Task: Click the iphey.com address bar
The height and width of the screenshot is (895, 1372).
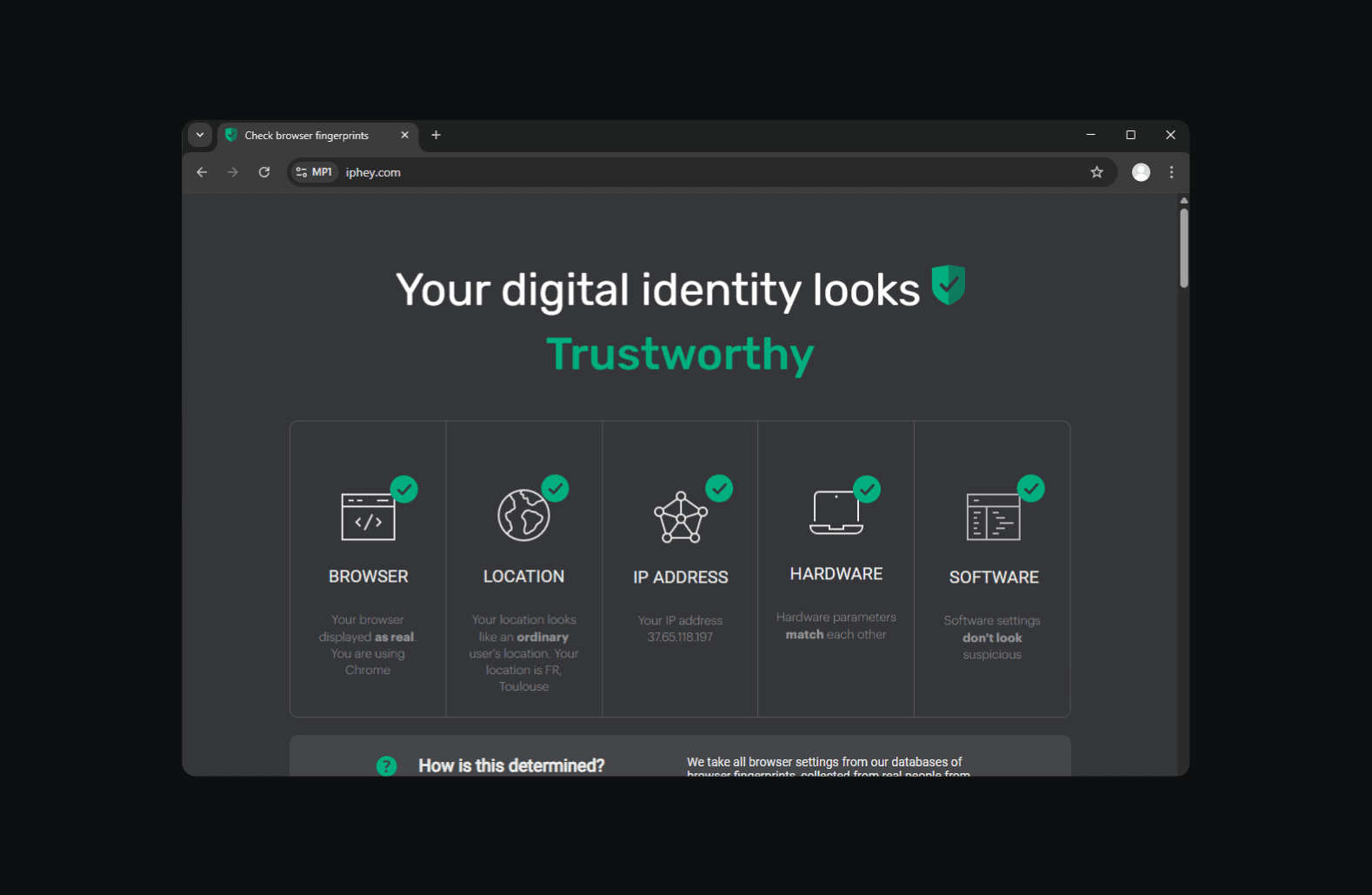Action: point(703,172)
